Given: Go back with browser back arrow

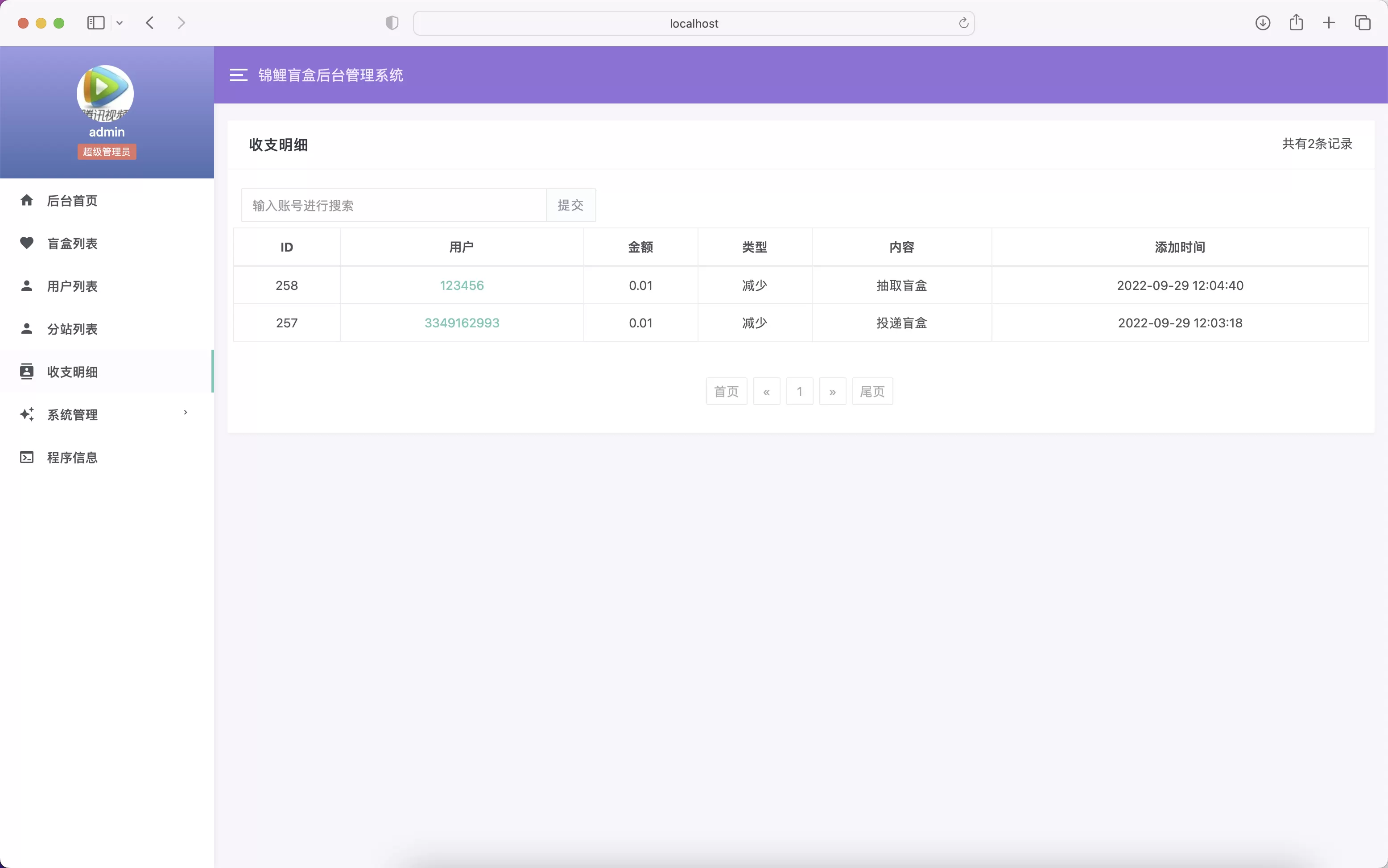Looking at the screenshot, I should coord(150,23).
